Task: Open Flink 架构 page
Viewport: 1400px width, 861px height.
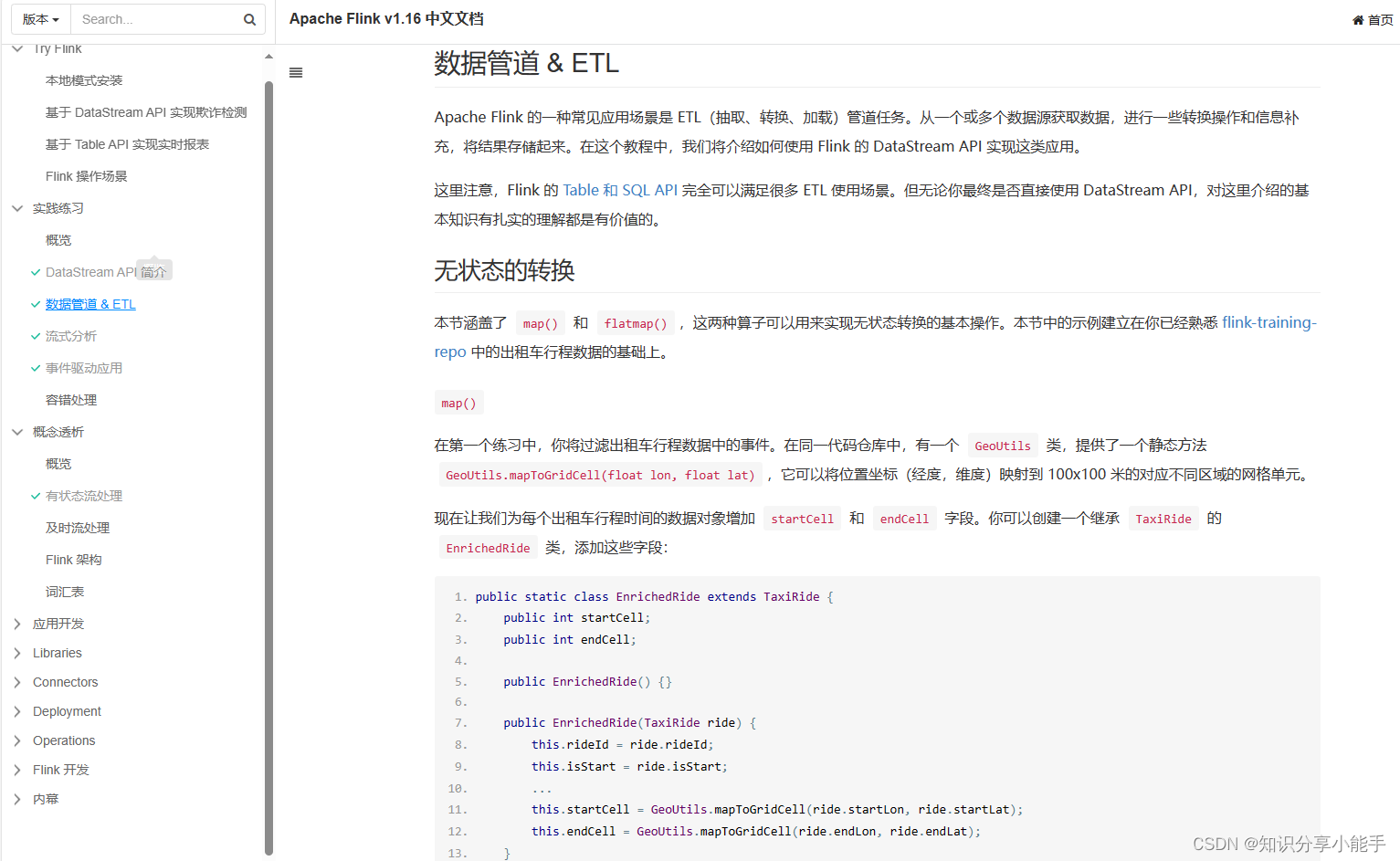Action: point(74,560)
